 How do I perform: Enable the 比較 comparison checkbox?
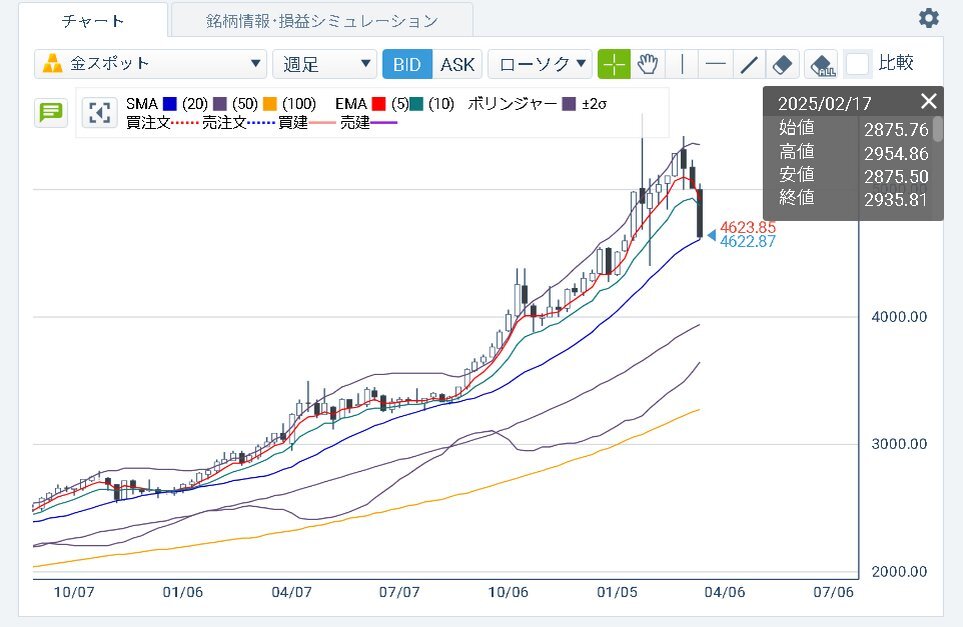[x=857, y=64]
